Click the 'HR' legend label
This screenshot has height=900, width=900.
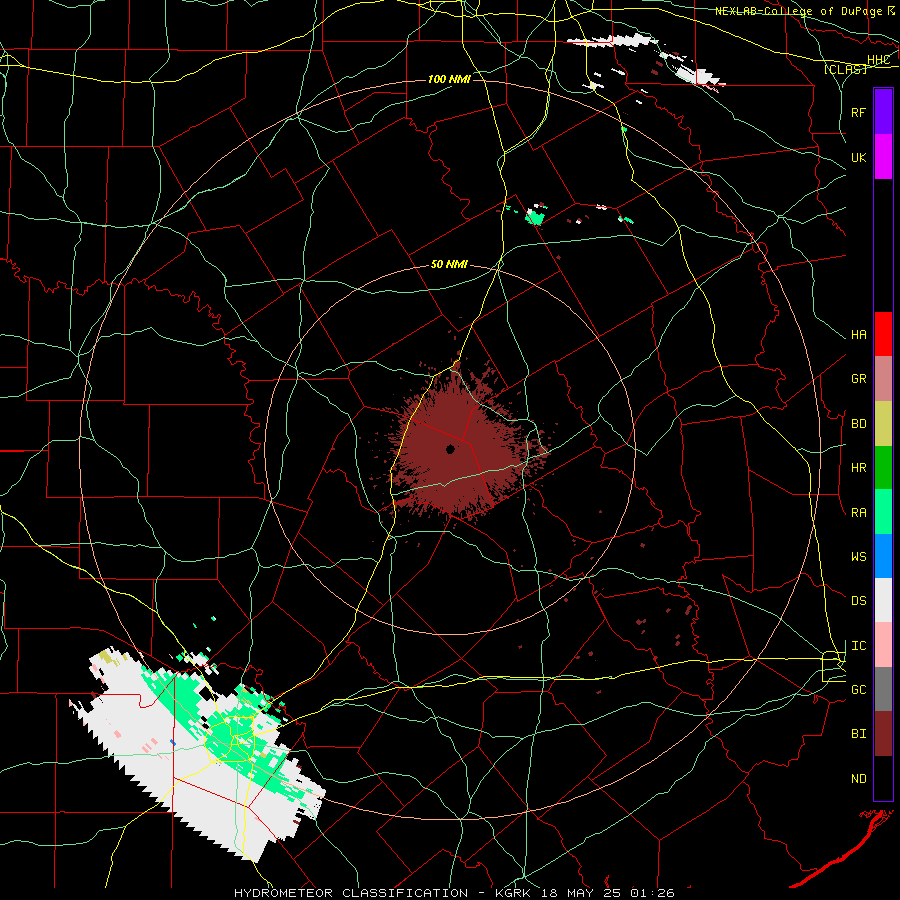[x=858, y=468]
